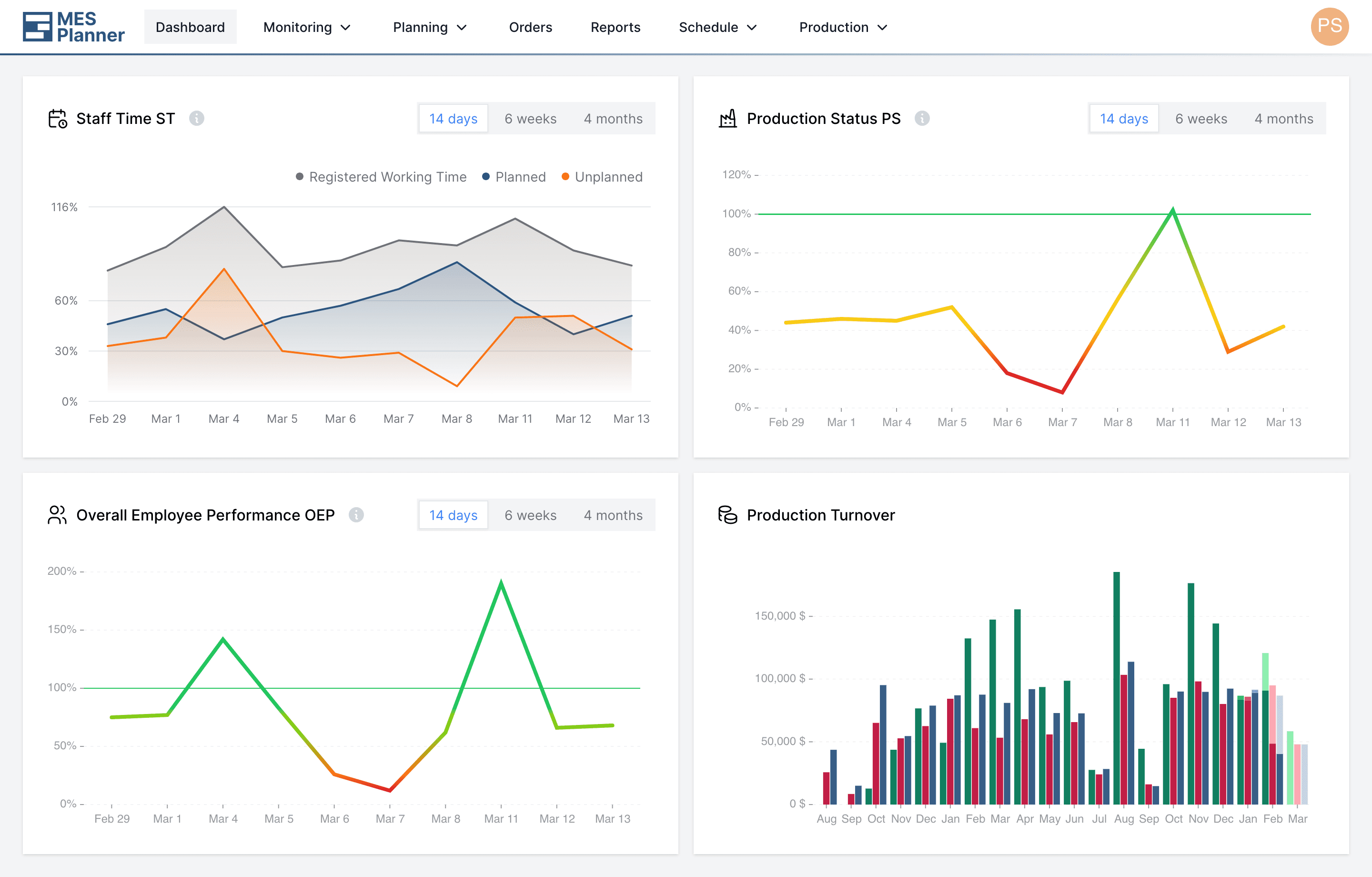Click the Employee Performance people icon
Screen dimensions: 1372x877
coord(58,515)
